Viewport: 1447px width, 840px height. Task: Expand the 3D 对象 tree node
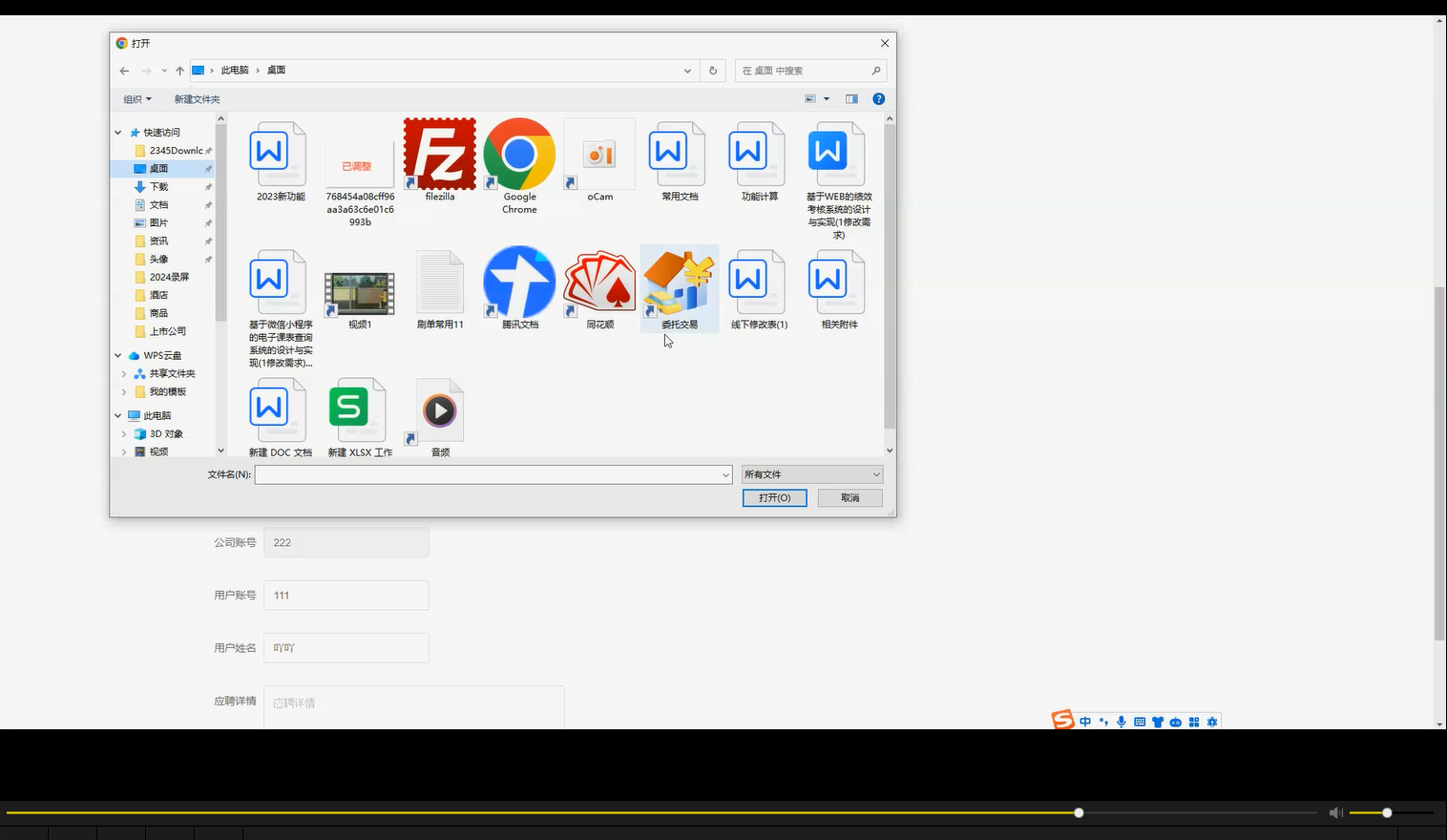point(124,434)
